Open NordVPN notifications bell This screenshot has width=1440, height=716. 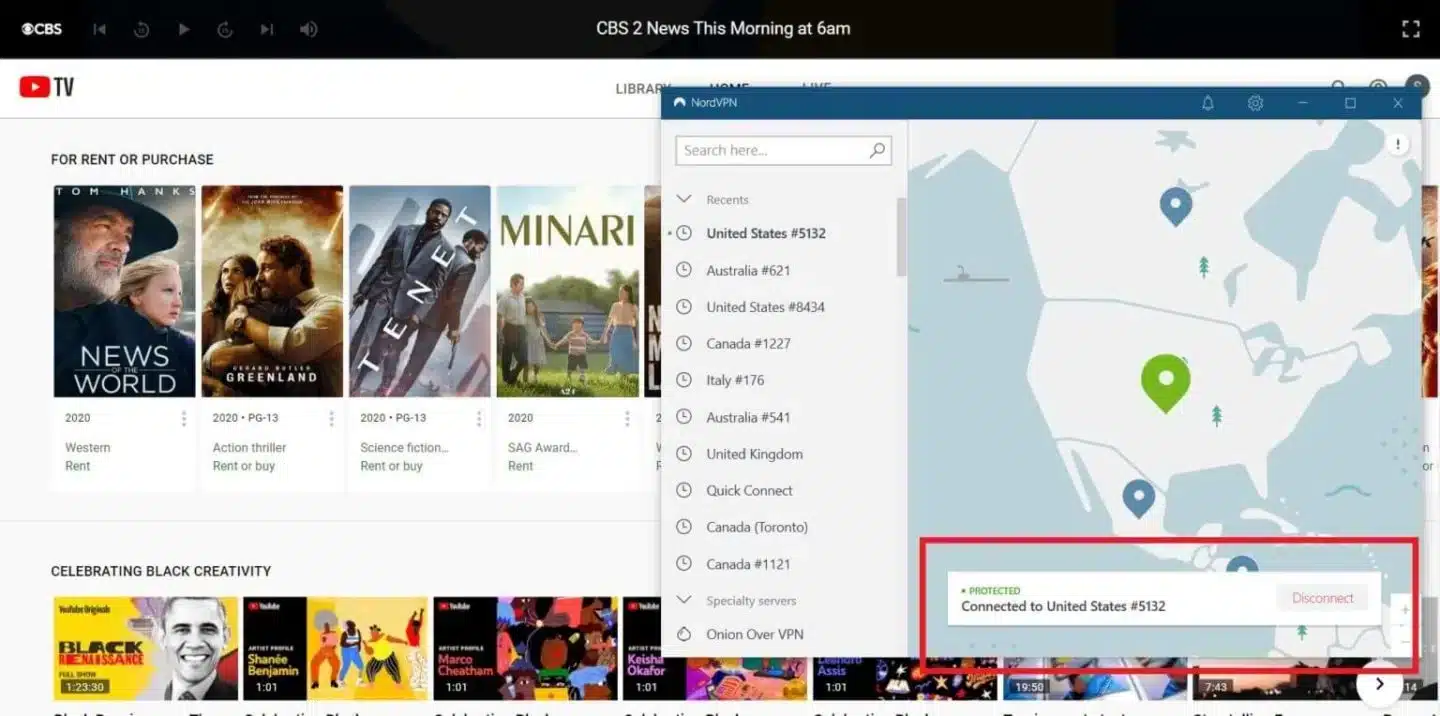click(x=1208, y=103)
